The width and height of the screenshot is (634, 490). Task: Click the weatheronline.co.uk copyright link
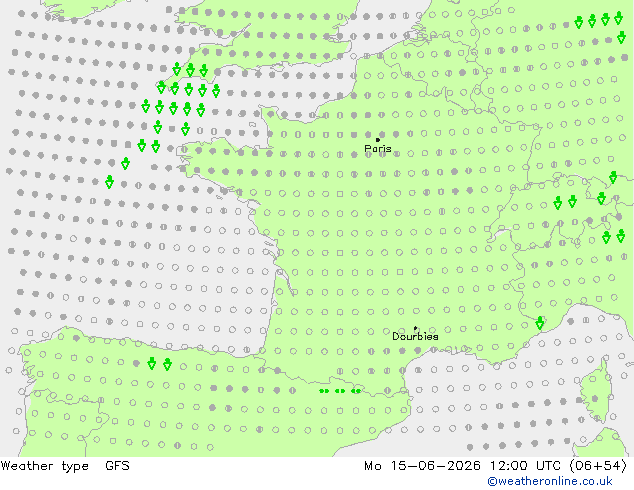coord(550,481)
